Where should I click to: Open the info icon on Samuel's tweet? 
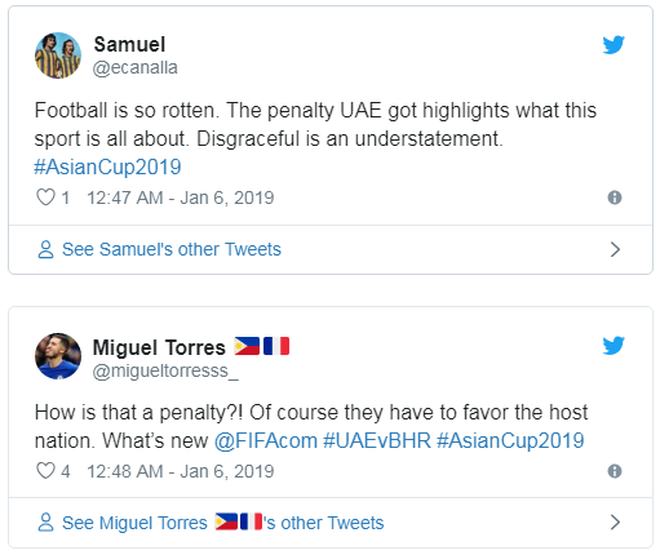615,198
